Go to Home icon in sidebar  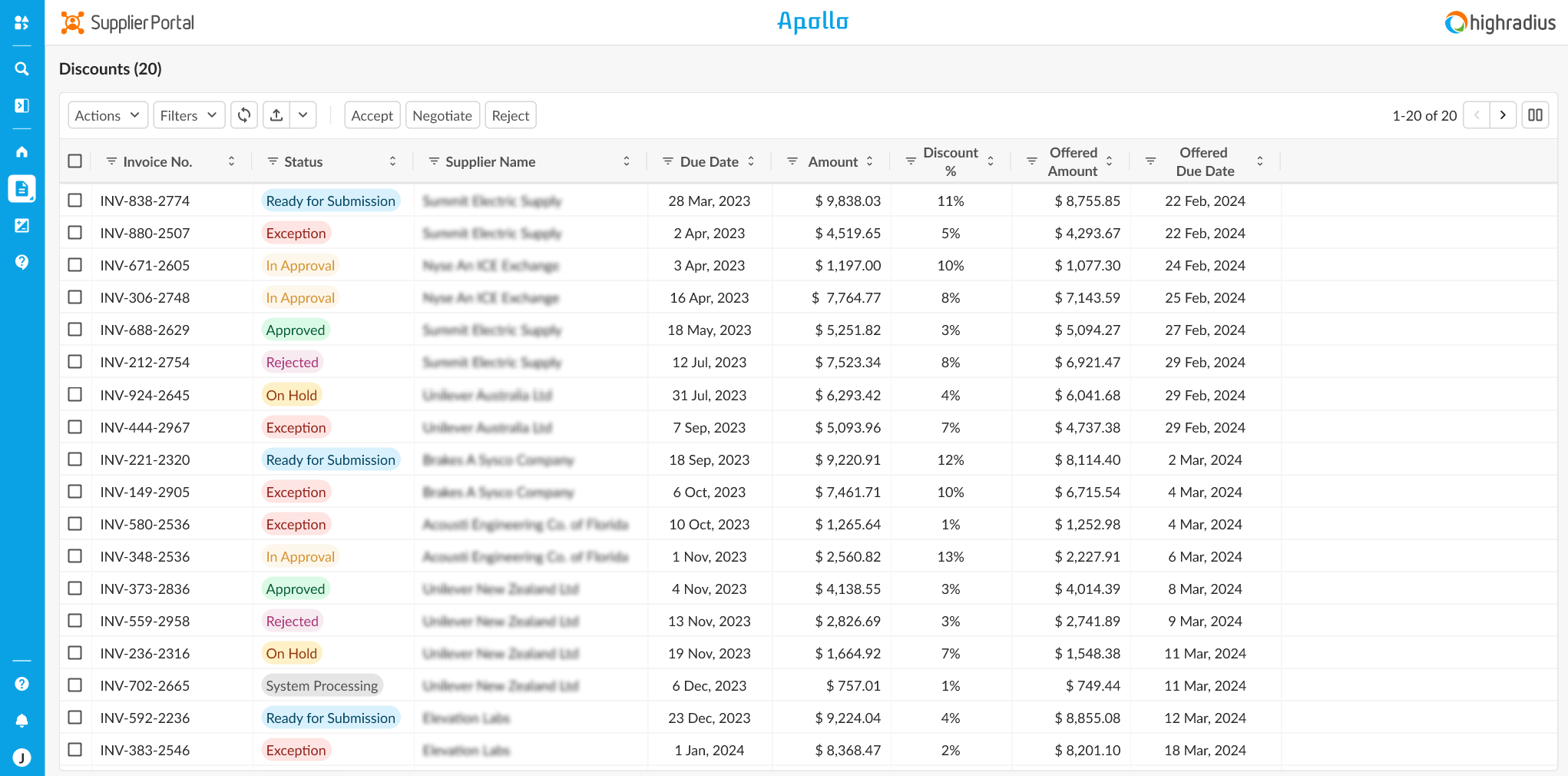(x=22, y=151)
